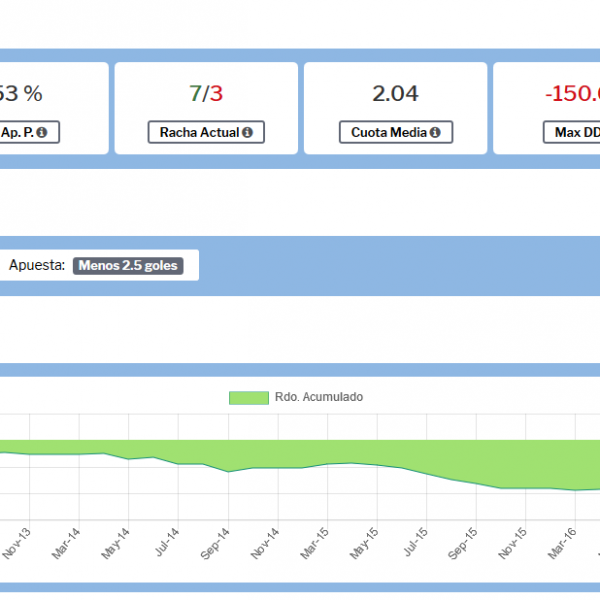Click the Max DD button
The image size is (600, 600).
[x=572, y=132]
